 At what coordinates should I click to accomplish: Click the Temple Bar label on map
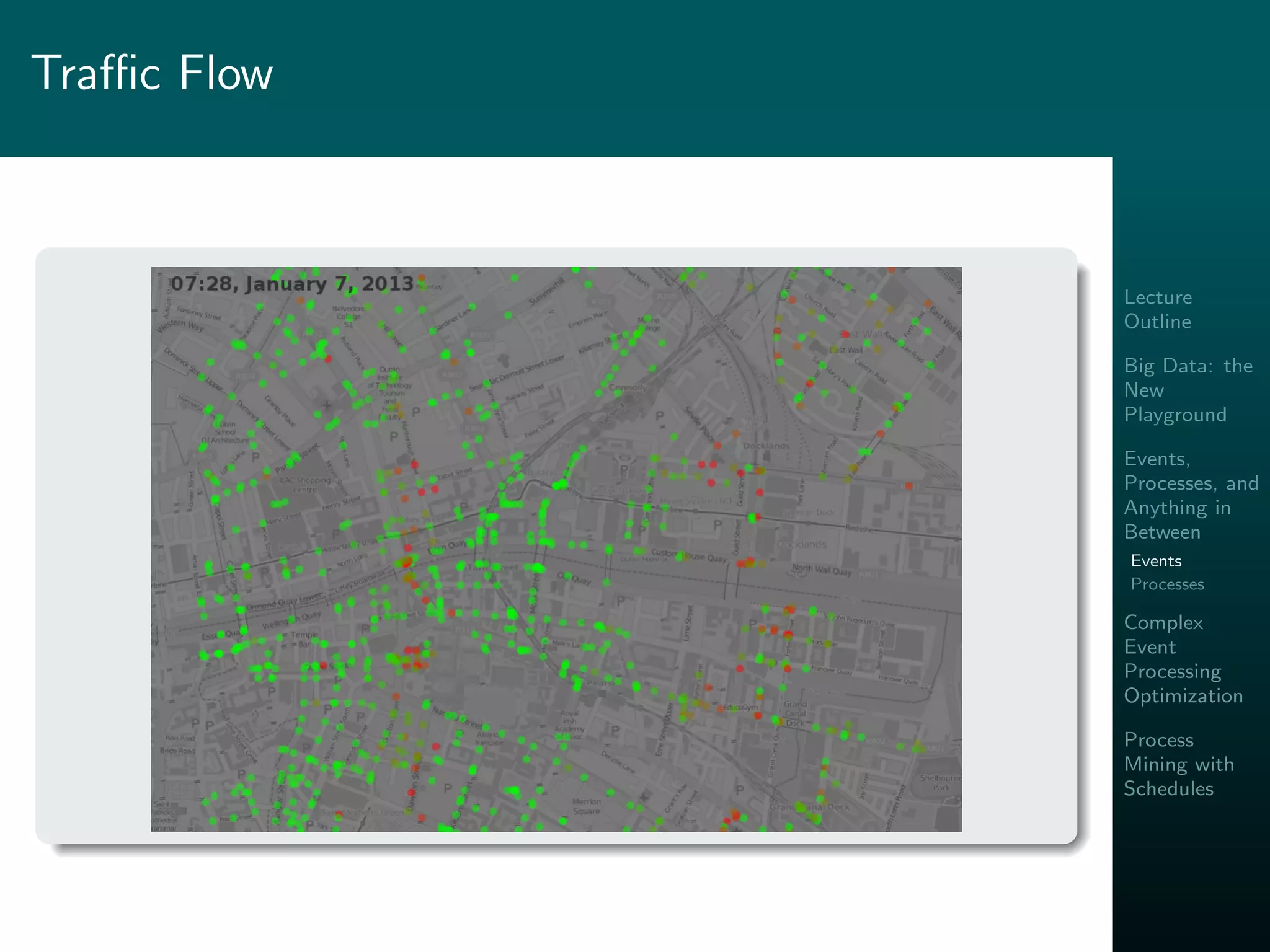(304, 639)
